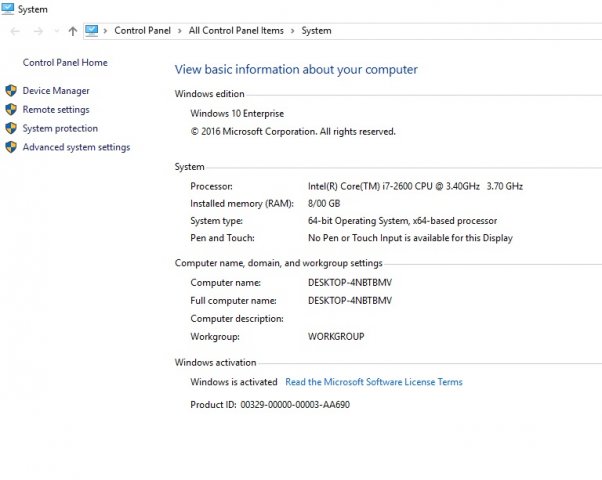The height and width of the screenshot is (480, 602).
Task: Expand chevron after Control Panel breadcrumb
Action: 182,31
